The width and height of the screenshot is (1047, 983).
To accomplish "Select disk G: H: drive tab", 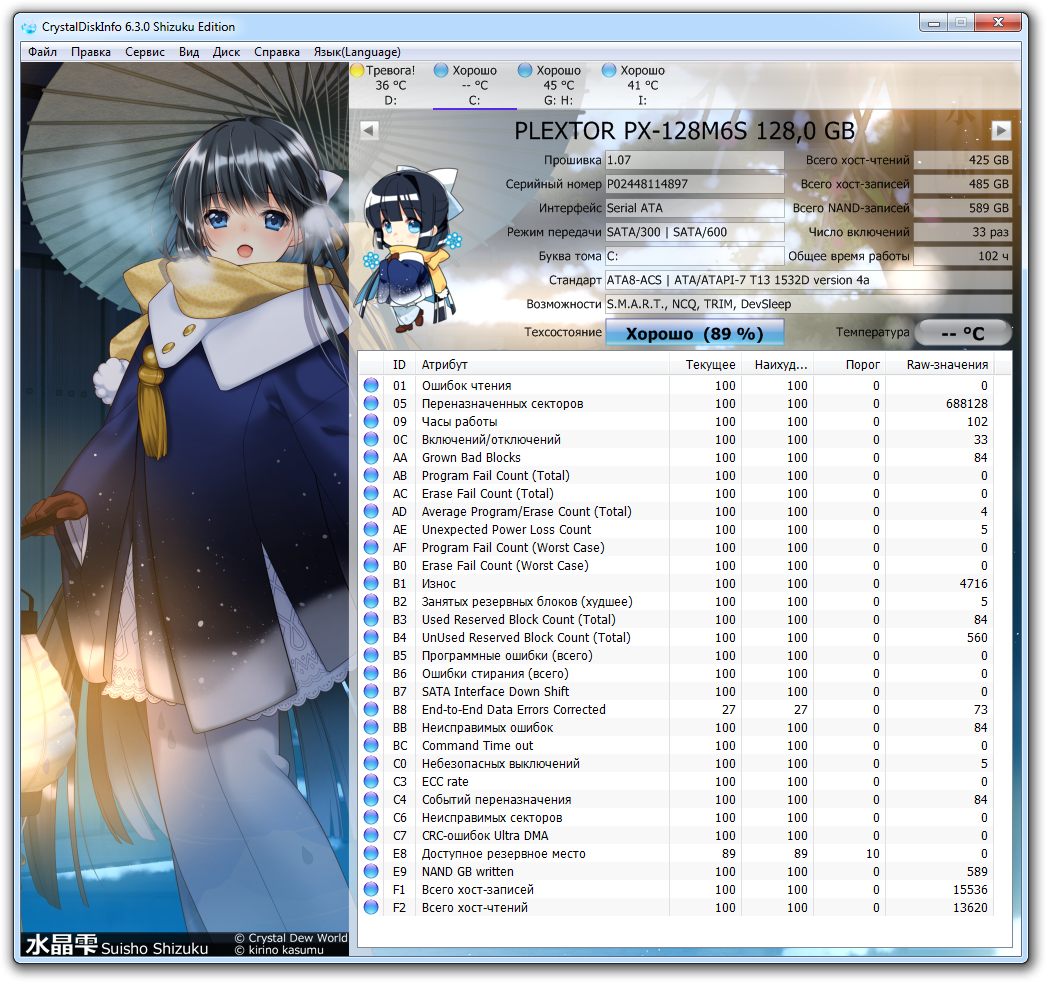I will 558,85.
